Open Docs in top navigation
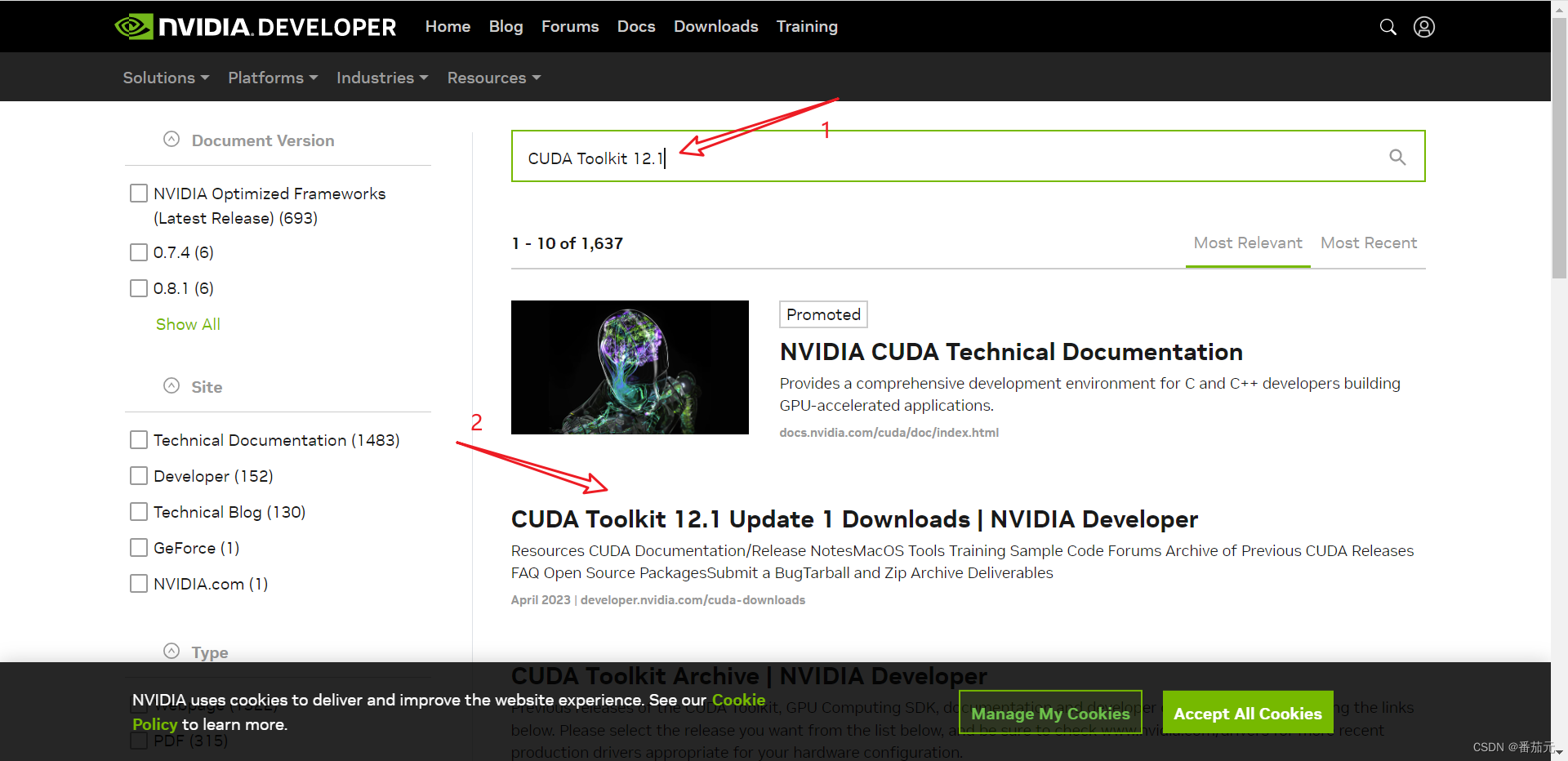The width and height of the screenshot is (1568, 761). click(636, 27)
